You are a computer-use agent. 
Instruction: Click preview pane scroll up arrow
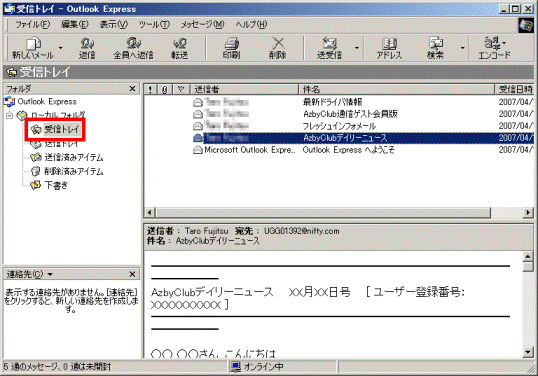click(528, 257)
